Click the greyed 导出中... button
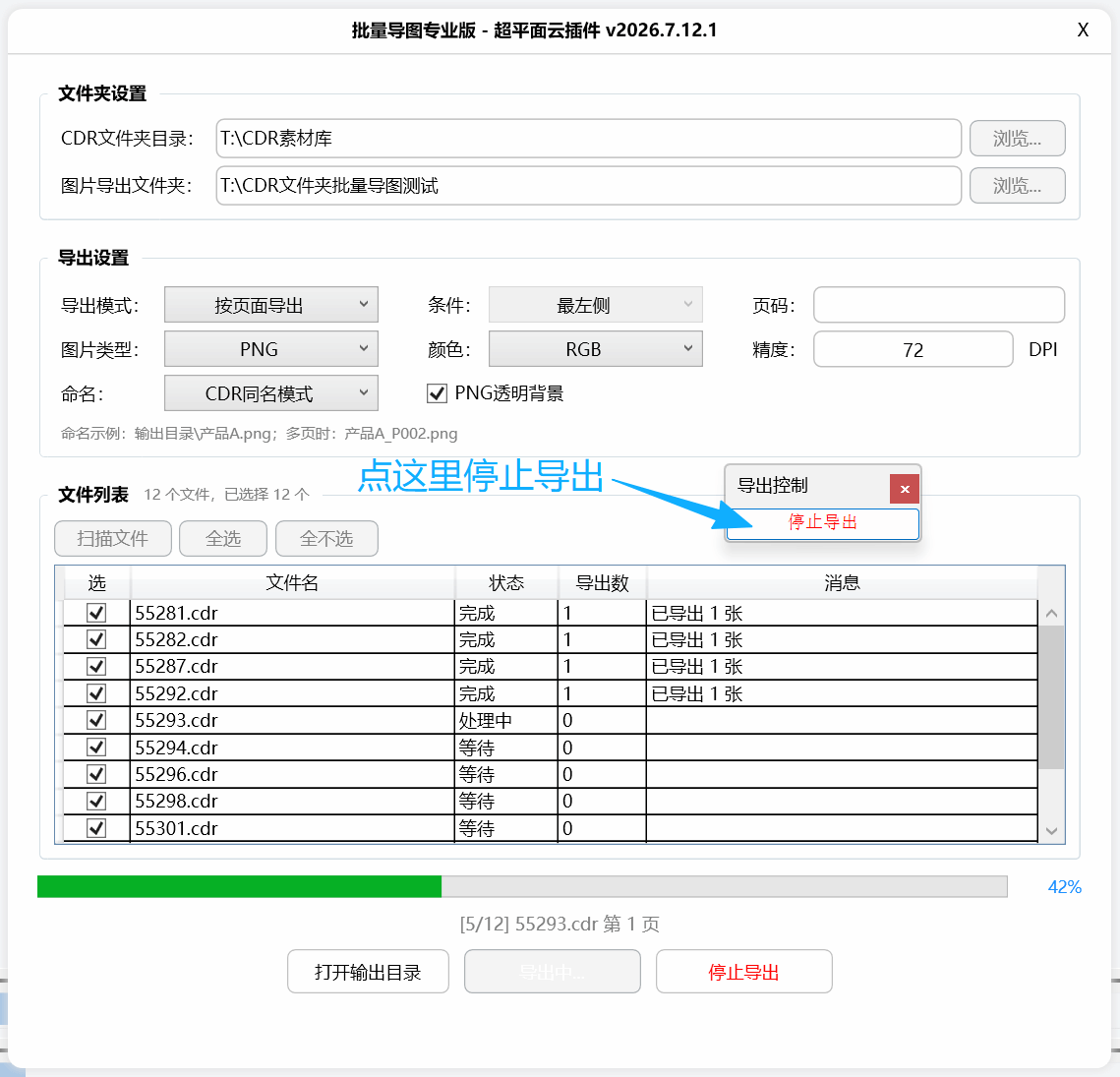Screen dimensions: 1120x1077 (553, 971)
